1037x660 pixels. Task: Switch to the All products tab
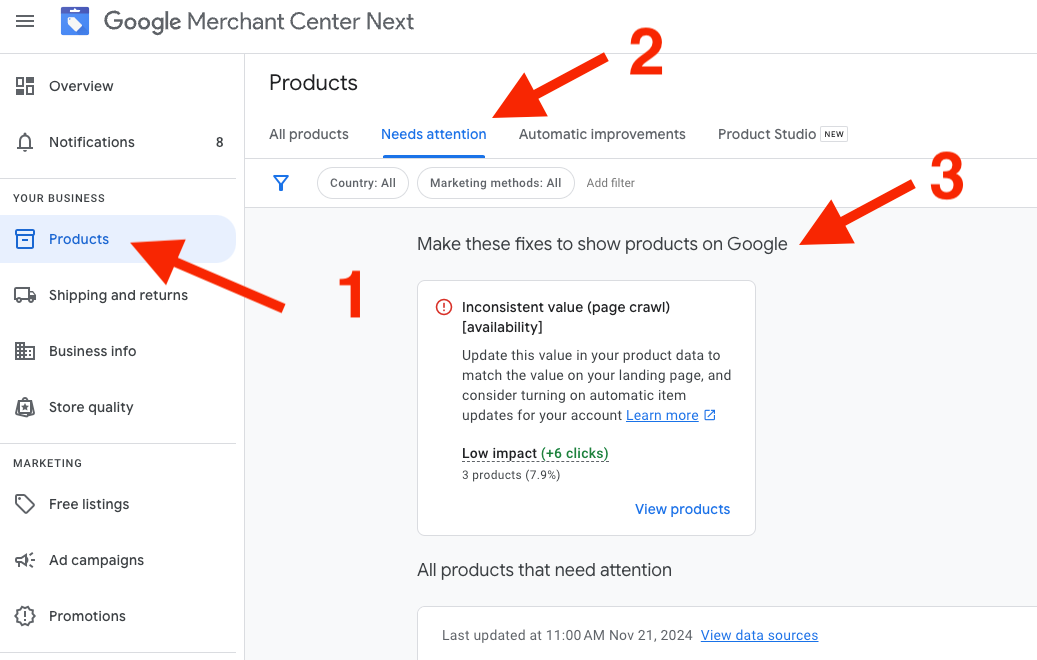click(x=309, y=134)
